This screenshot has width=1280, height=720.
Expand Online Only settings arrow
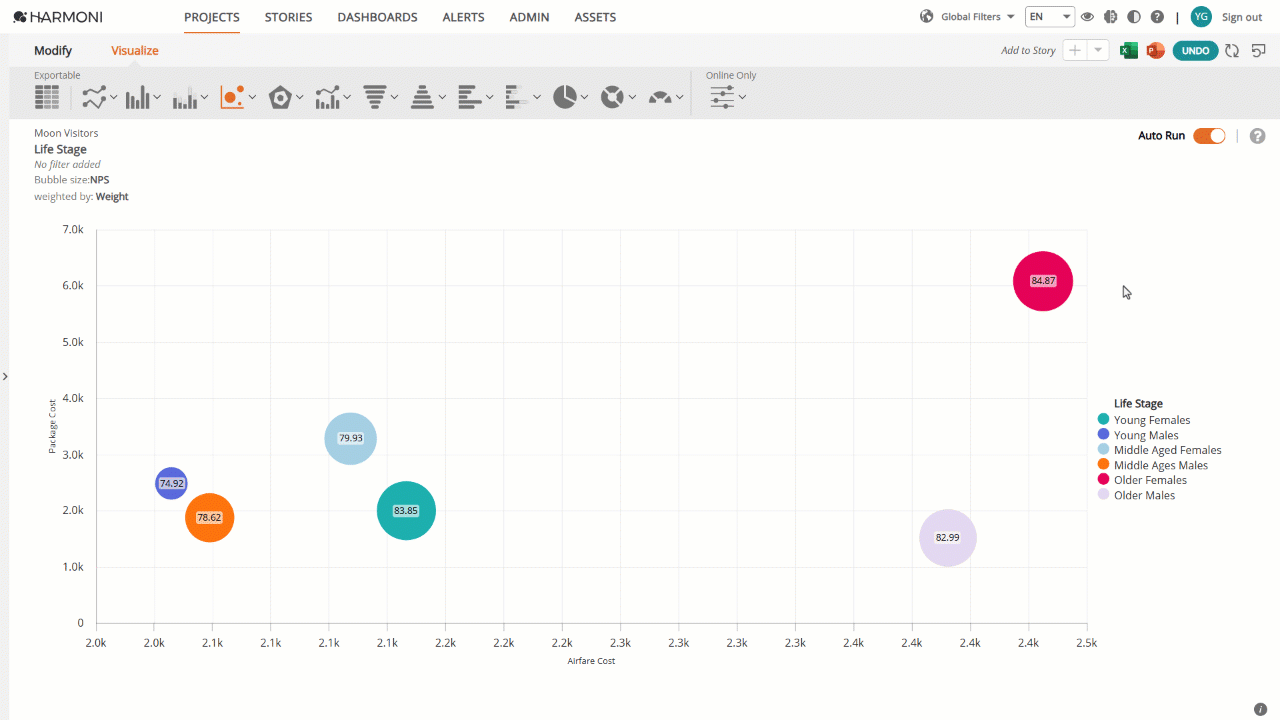742,97
